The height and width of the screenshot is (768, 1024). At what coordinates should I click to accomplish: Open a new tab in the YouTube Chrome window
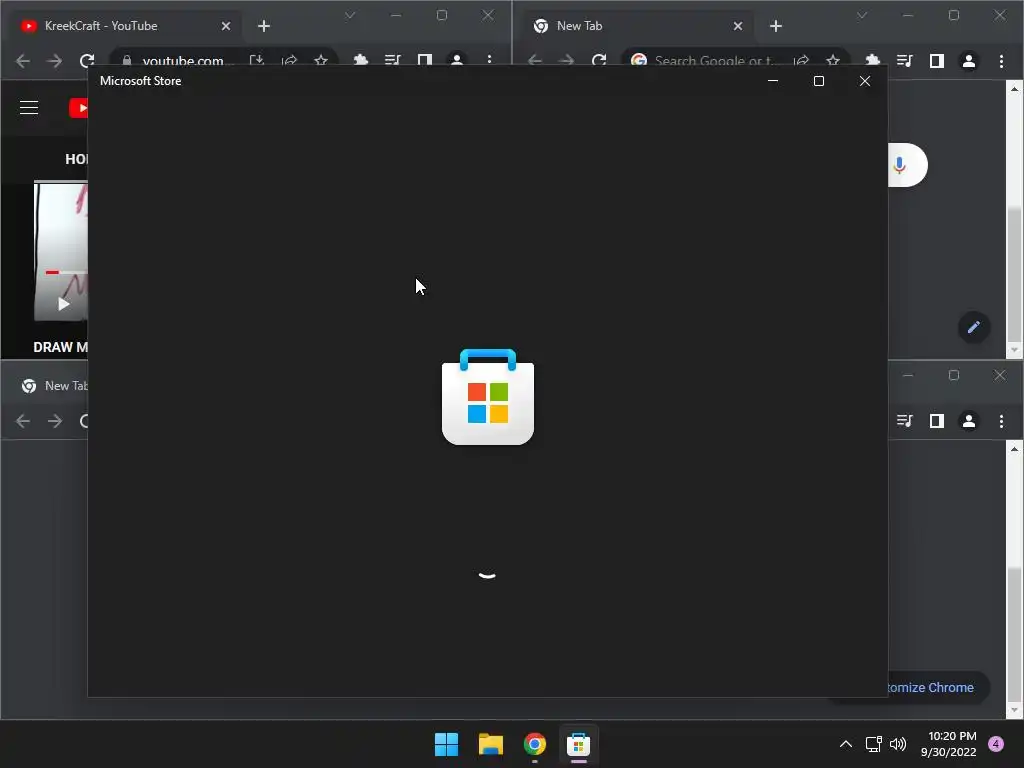coord(264,26)
